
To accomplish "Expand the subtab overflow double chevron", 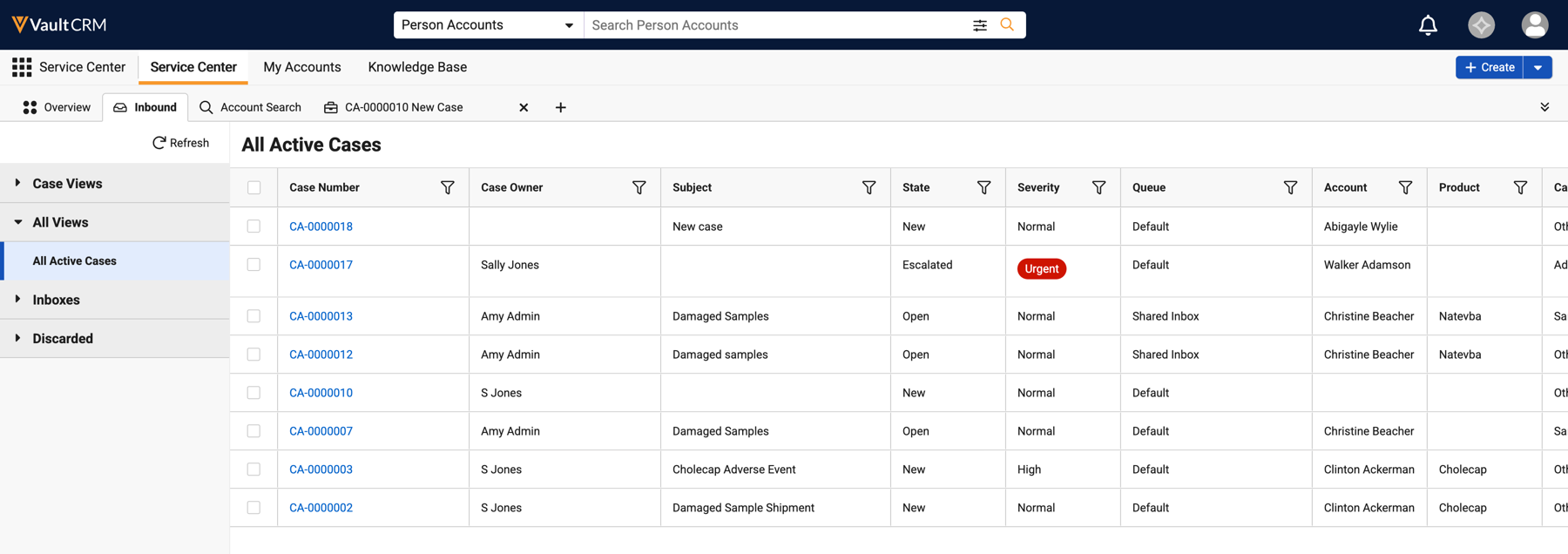I will pyautogui.click(x=1544, y=107).
